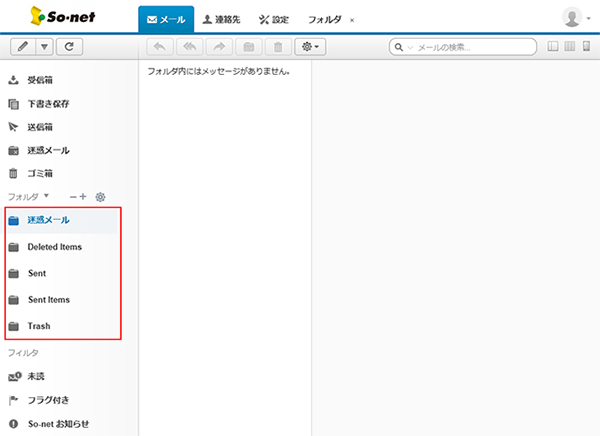Image resolution: width=600 pixels, height=436 pixels.
Task: Close the フォルダ tab with the x
Action: coord(352,20)
